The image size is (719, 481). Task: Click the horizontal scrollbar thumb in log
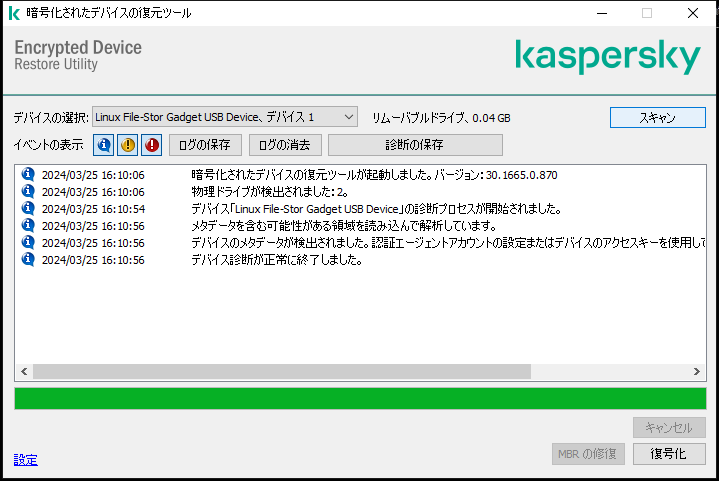coord(282,371)
